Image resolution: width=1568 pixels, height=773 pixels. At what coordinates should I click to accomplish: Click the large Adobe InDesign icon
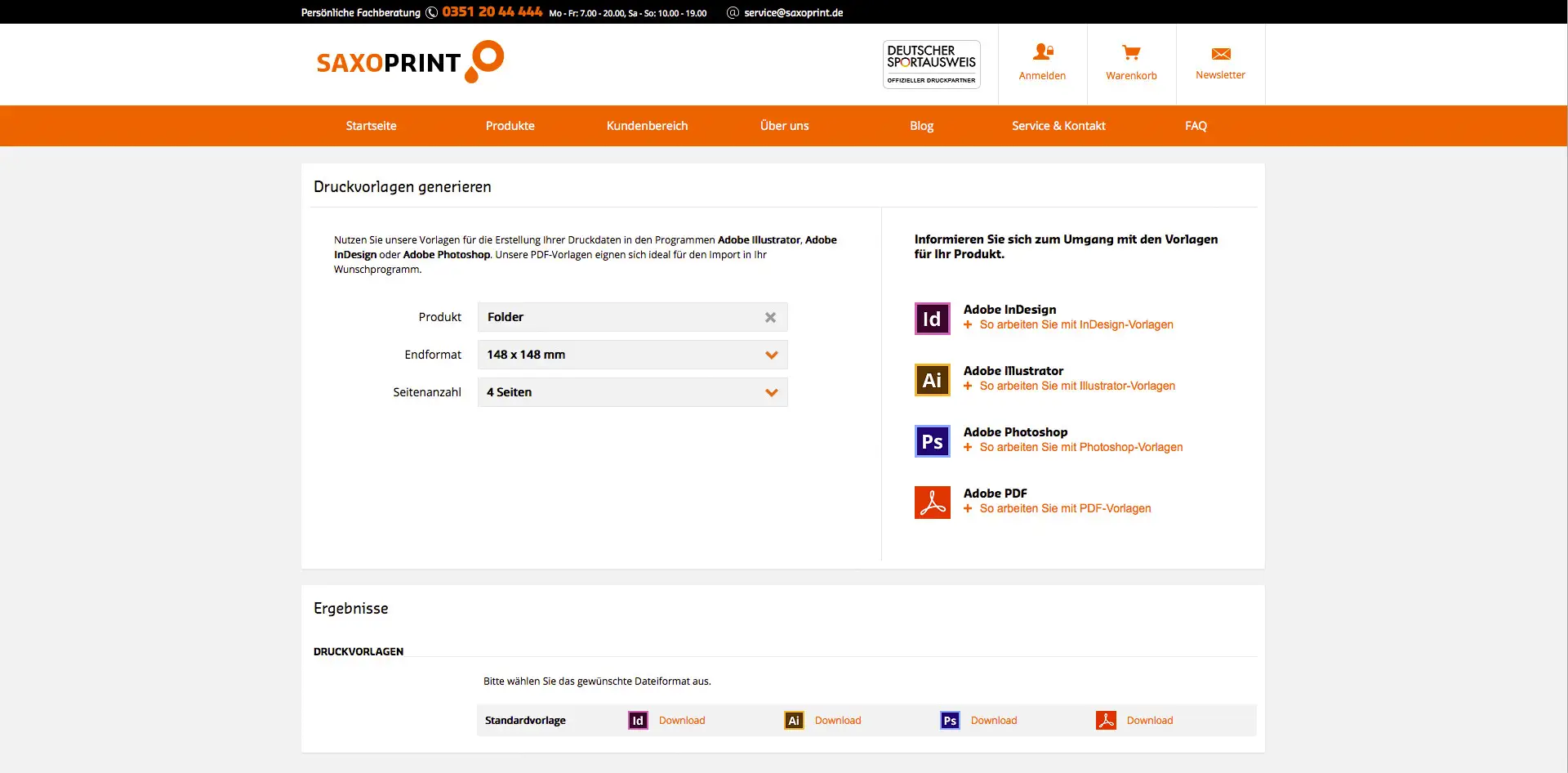(932, 319)
